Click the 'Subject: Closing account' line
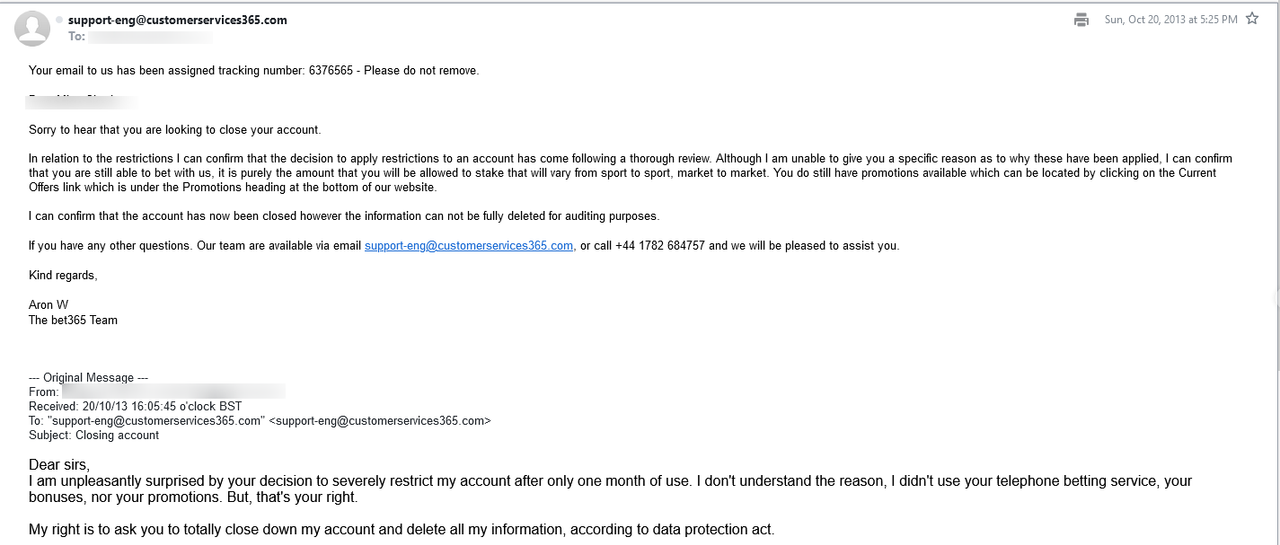The image size is (1280, 545). coord(94,436)
